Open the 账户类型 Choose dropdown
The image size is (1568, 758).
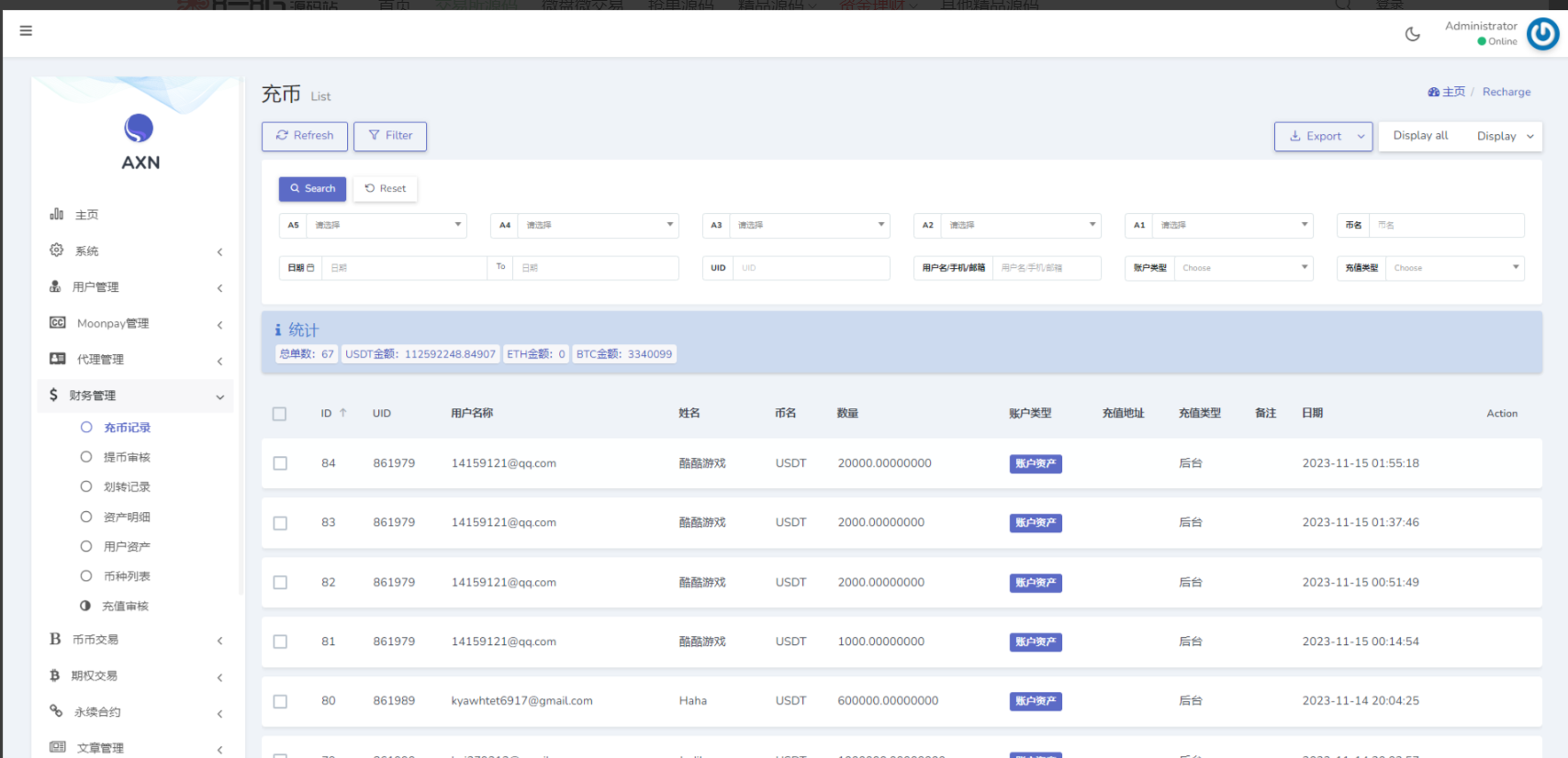pyautogui.click(x=1243, y=268)
